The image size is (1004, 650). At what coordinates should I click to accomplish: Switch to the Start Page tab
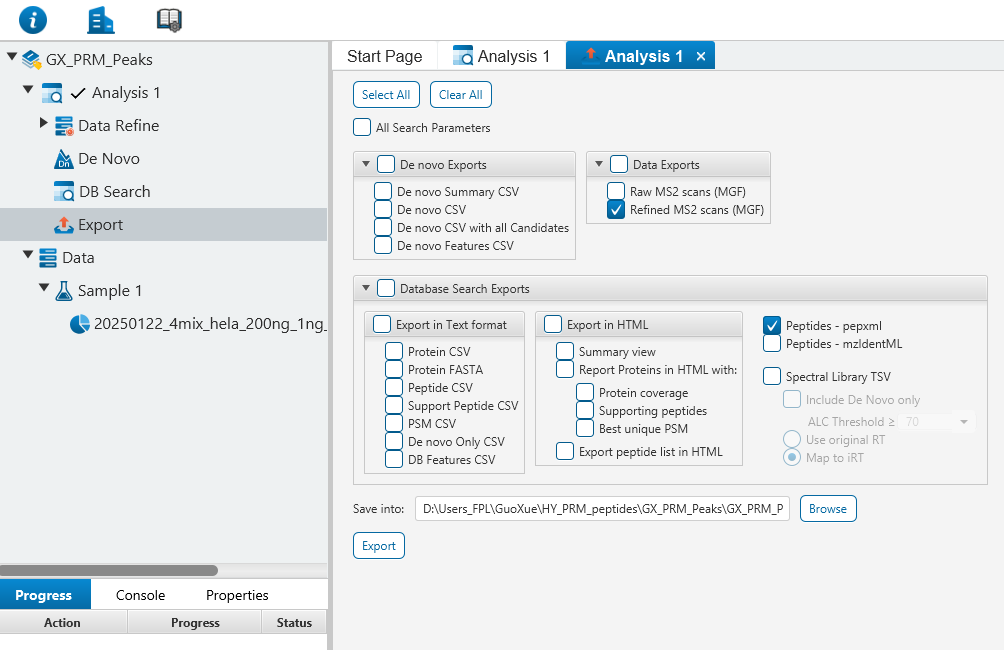pos(384,56)
